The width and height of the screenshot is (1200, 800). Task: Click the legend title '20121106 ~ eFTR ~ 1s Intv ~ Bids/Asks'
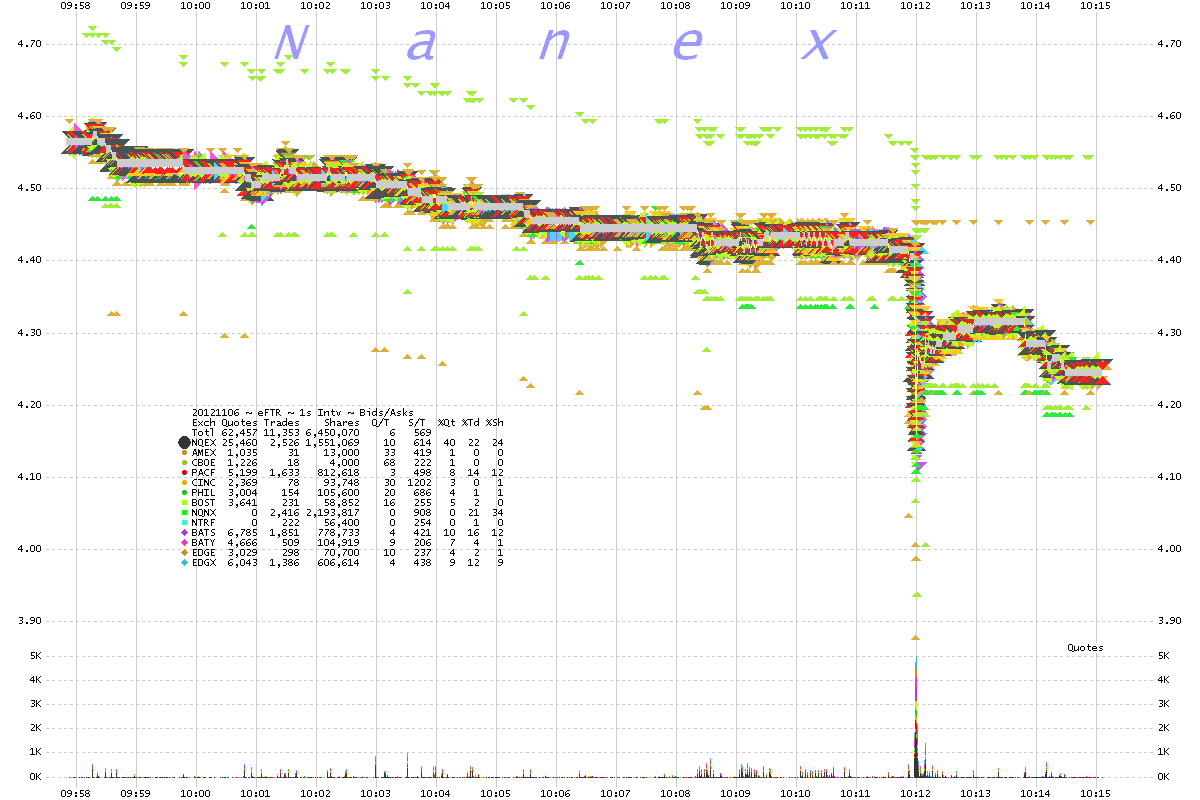pyautogui.click(x=302, y=412)
